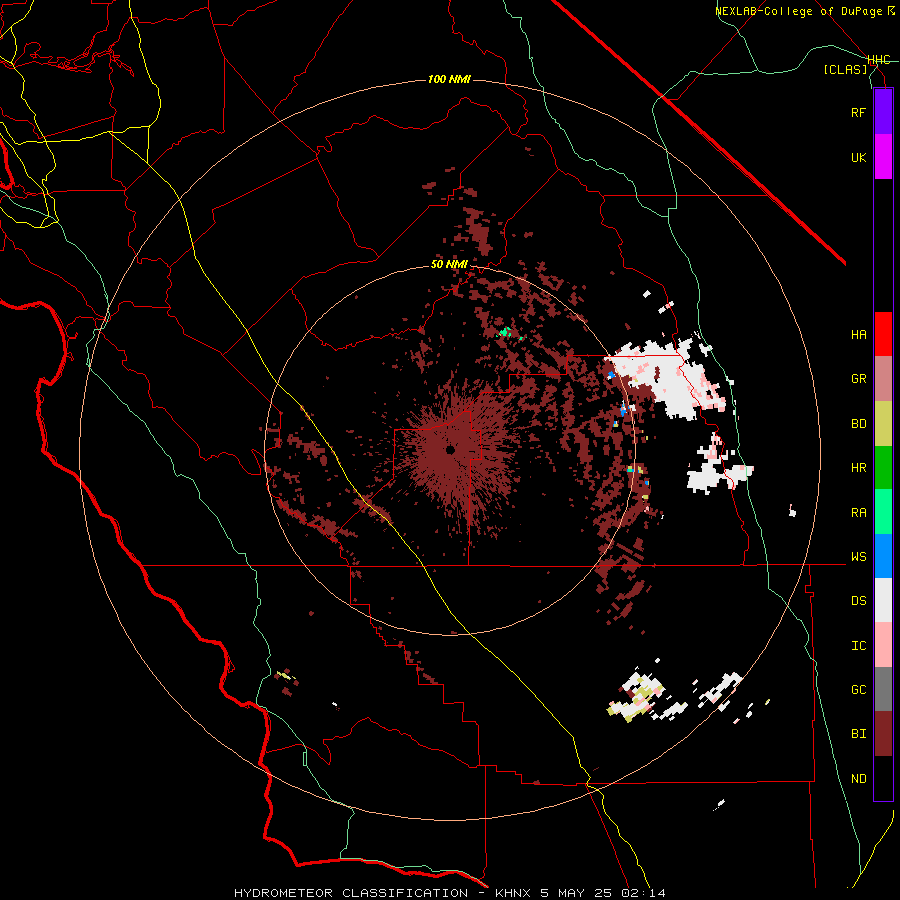This screenshot has width=900, height=900.
Task: Click the 100 NMI range ring label
Action: (449, 79)
